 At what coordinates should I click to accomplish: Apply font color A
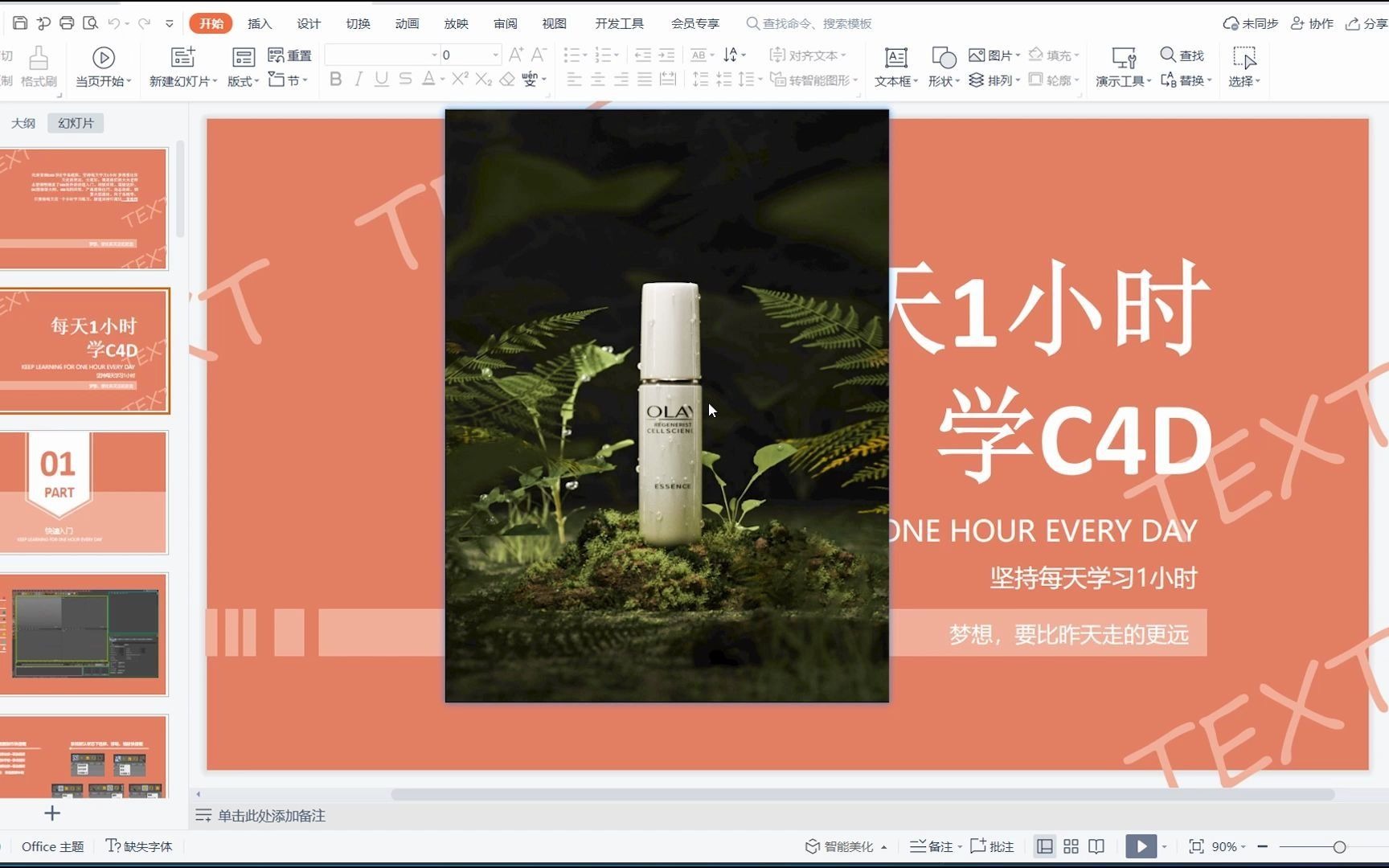428,79
